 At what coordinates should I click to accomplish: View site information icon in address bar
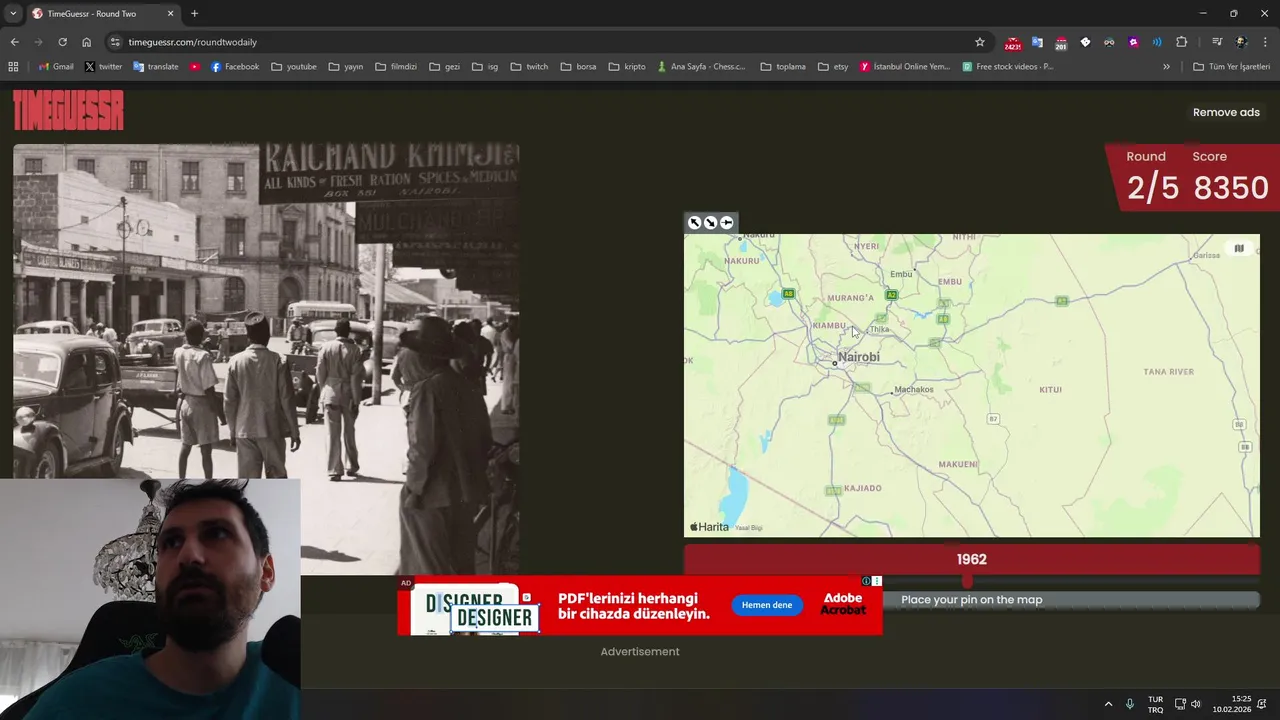pos(116,42)
